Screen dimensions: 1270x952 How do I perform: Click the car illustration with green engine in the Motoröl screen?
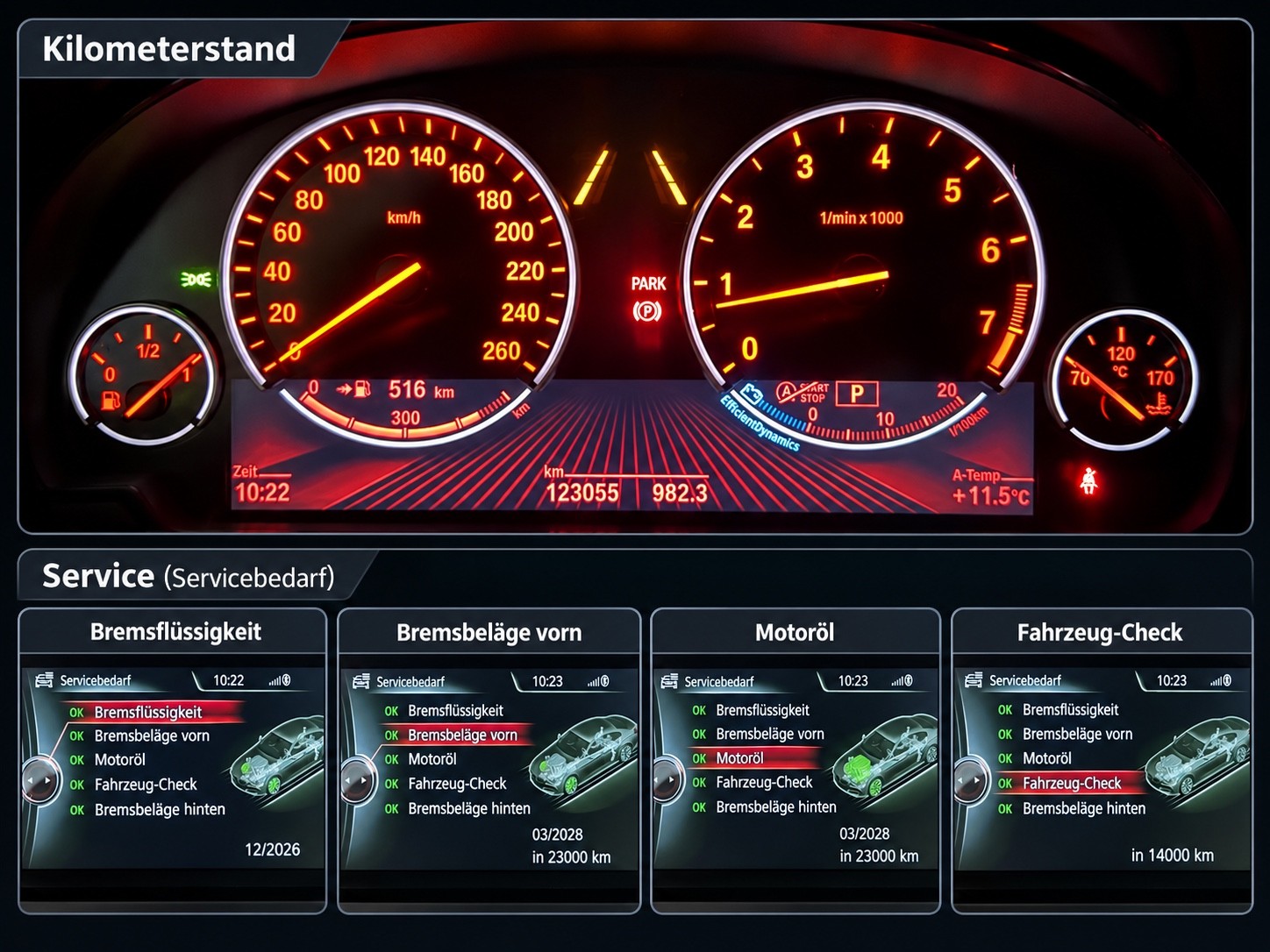[x=884, y=757]
